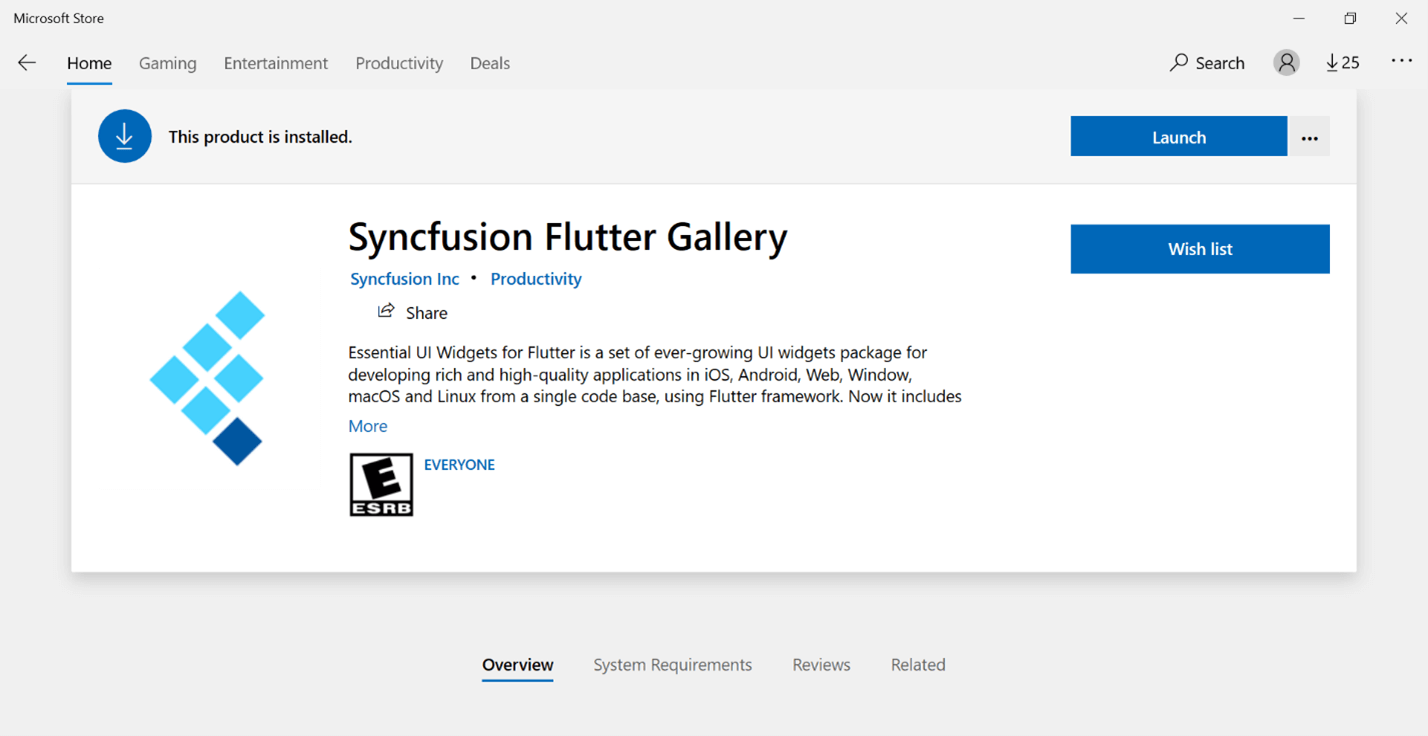The width and height of the screenshot is (1428, 736).
Task: Open the Deals tab
Action: [490, 63]
